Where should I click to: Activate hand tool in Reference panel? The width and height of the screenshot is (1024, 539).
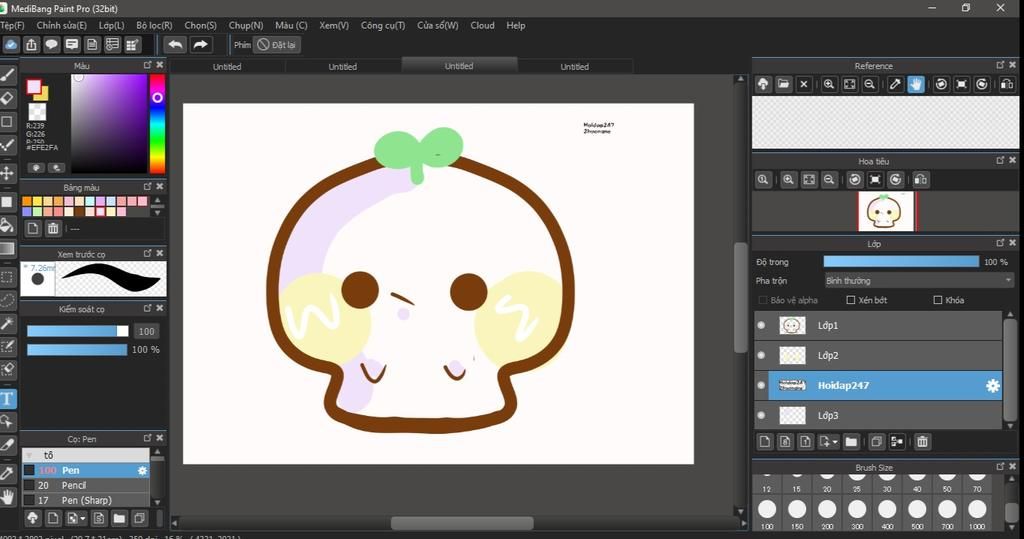click(x=916, y=85)
